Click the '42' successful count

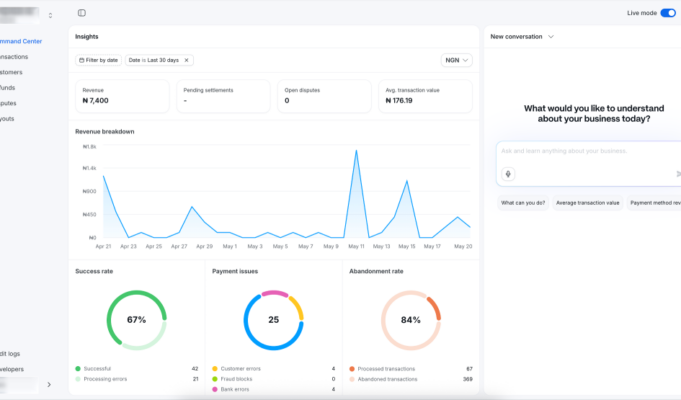click(195, 369)
